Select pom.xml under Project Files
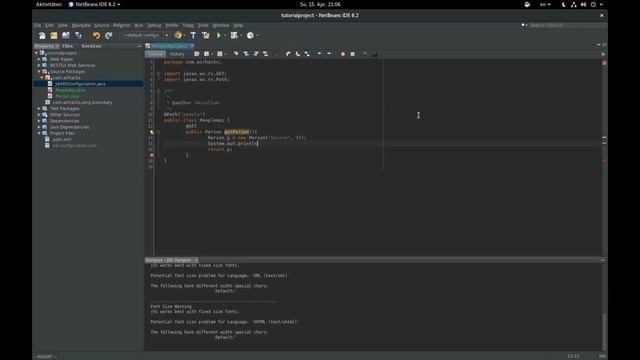The width and height of the screenshot is (640, 360). tap(62, 139)
